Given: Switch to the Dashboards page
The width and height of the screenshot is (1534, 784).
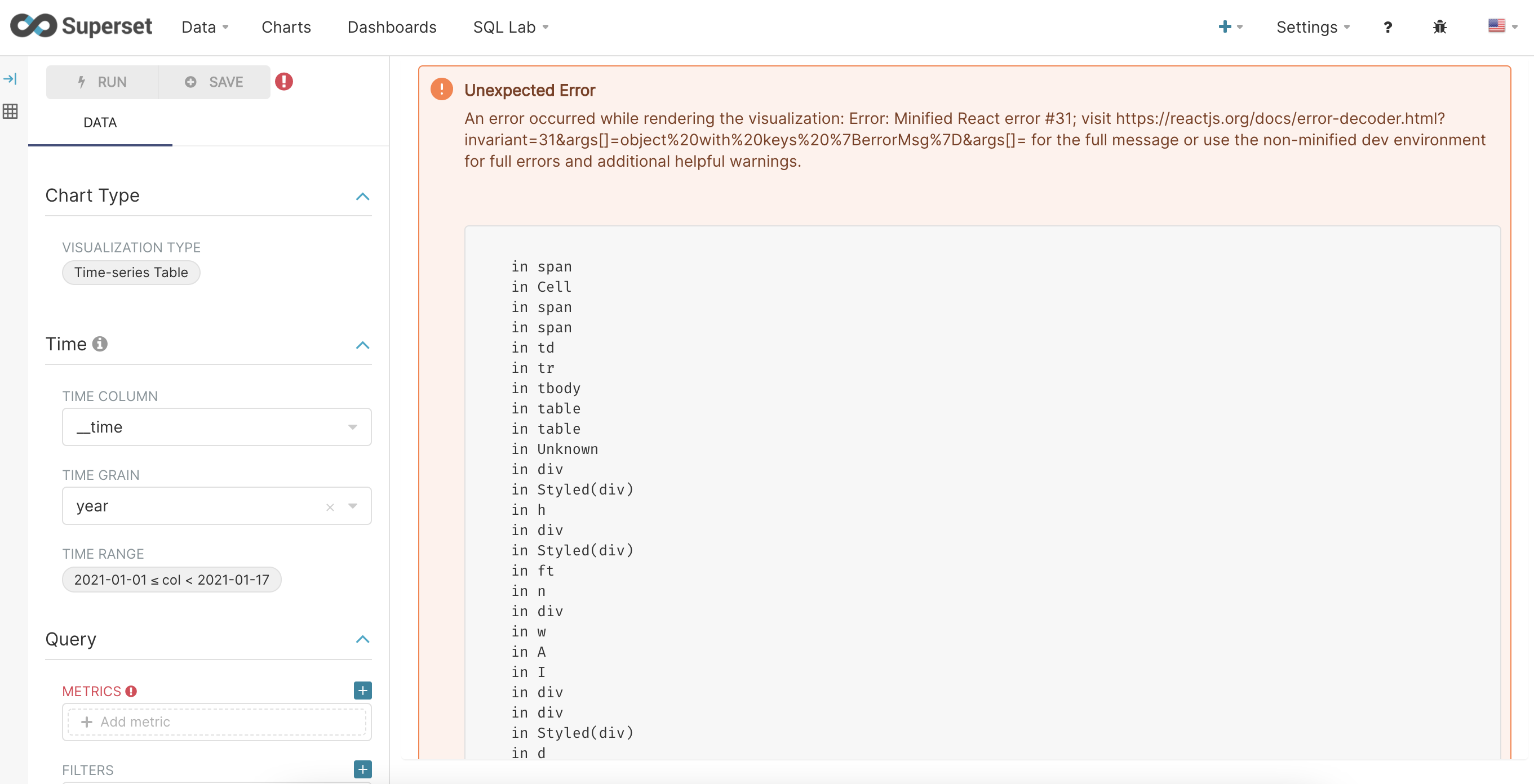Looking at the screenshot, I should (x=391, y=27).
